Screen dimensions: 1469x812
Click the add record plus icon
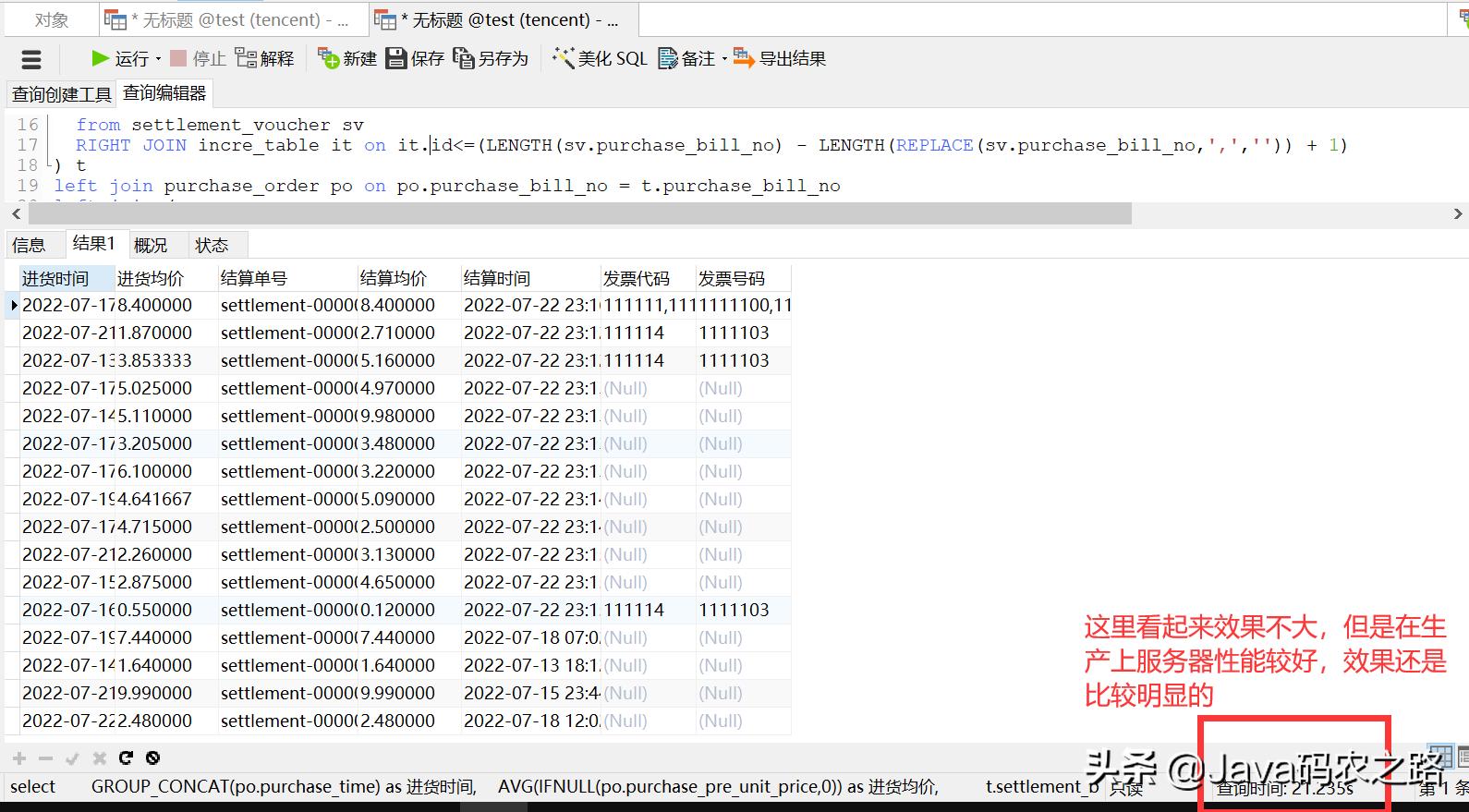coord(19,758)
